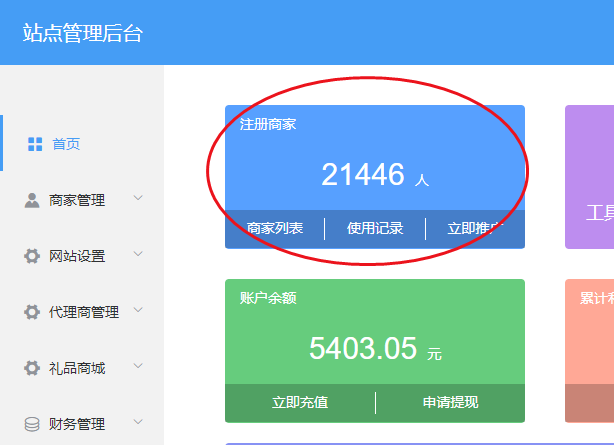Expand the 代理商管理 chevron arrow

click(138, 311)
